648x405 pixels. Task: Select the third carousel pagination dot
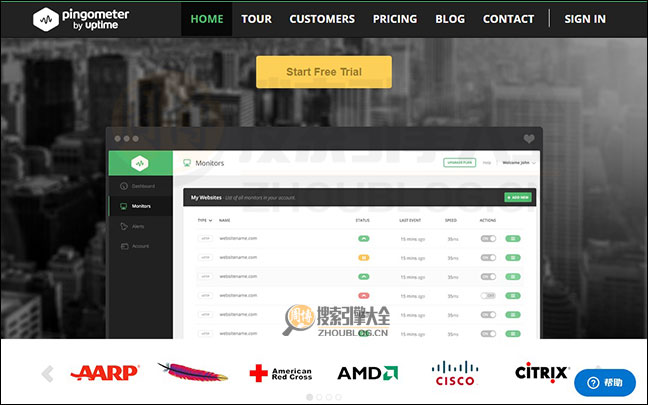pos(329,397)
